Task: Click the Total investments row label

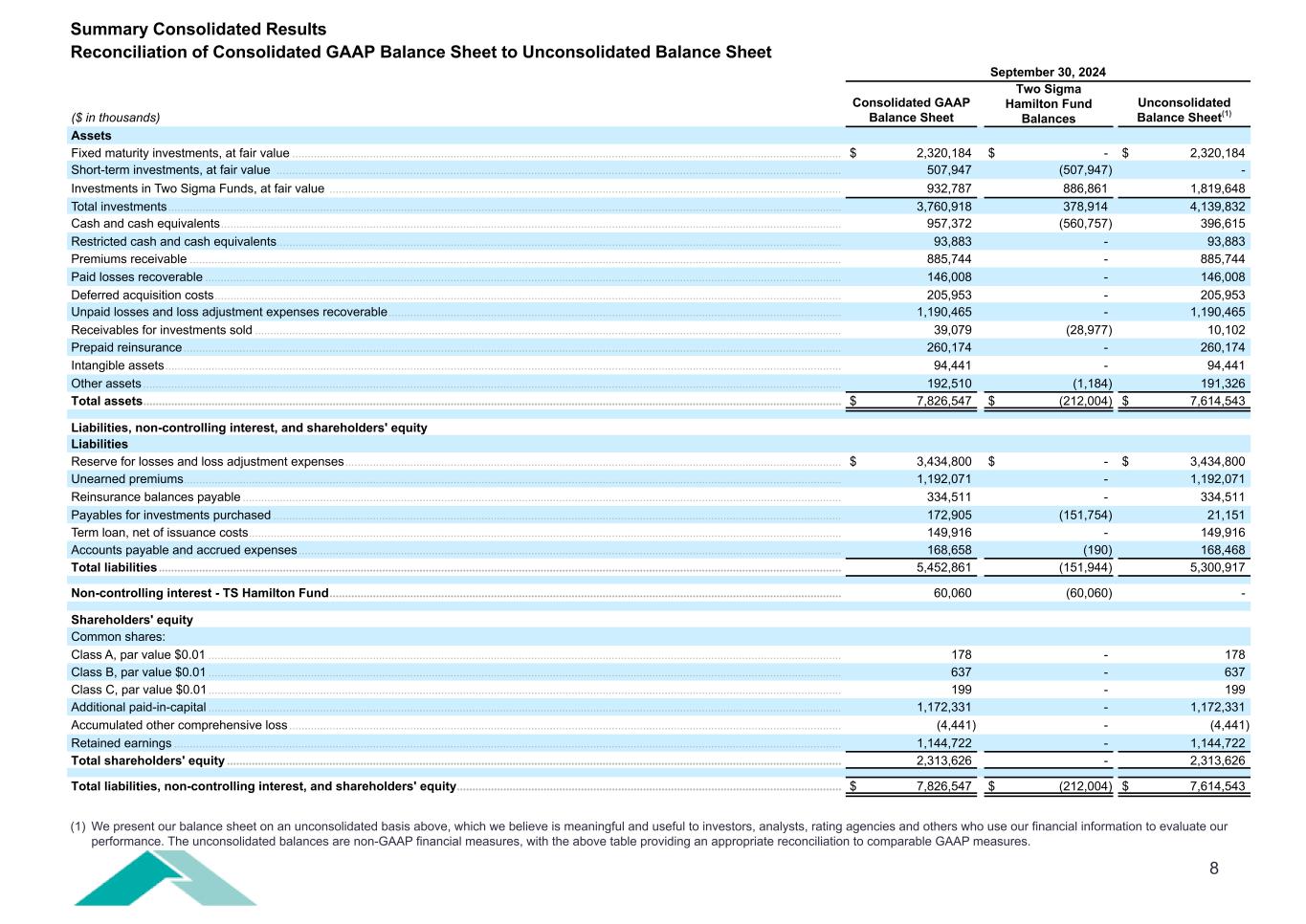Action: pos(119,207)
